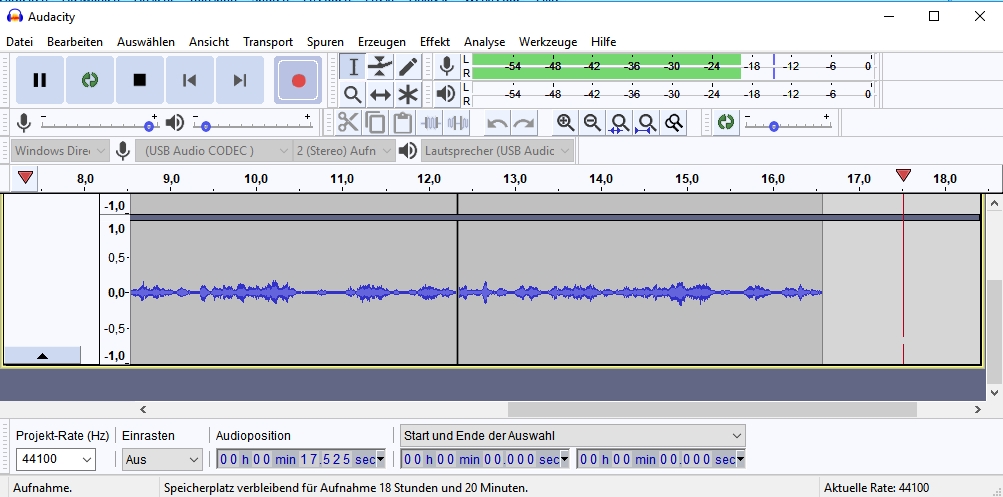Select the Selection (I-beam) tool

352,67
